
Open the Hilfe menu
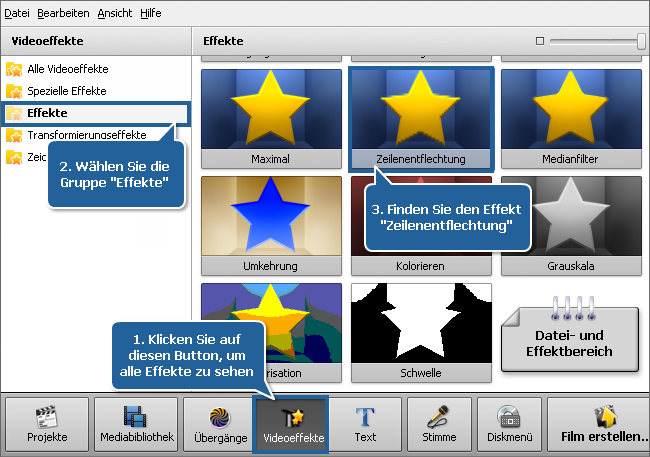(x=151, y=13)
